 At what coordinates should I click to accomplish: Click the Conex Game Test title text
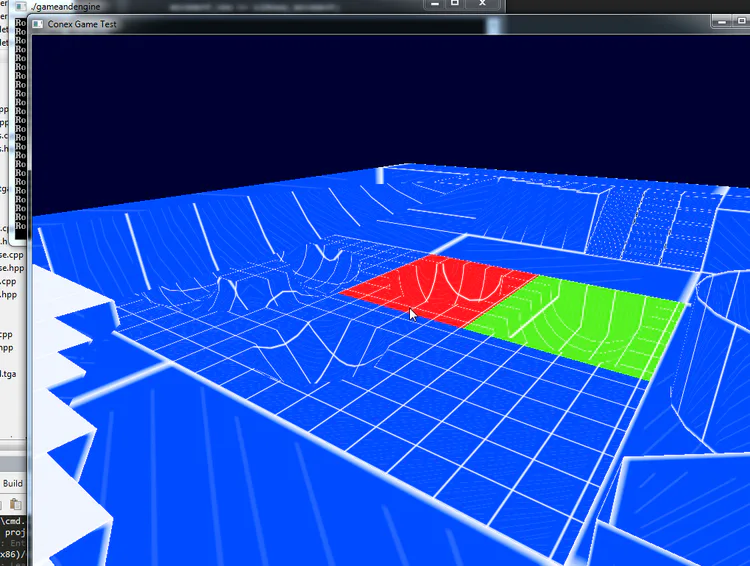pos(82,24)
